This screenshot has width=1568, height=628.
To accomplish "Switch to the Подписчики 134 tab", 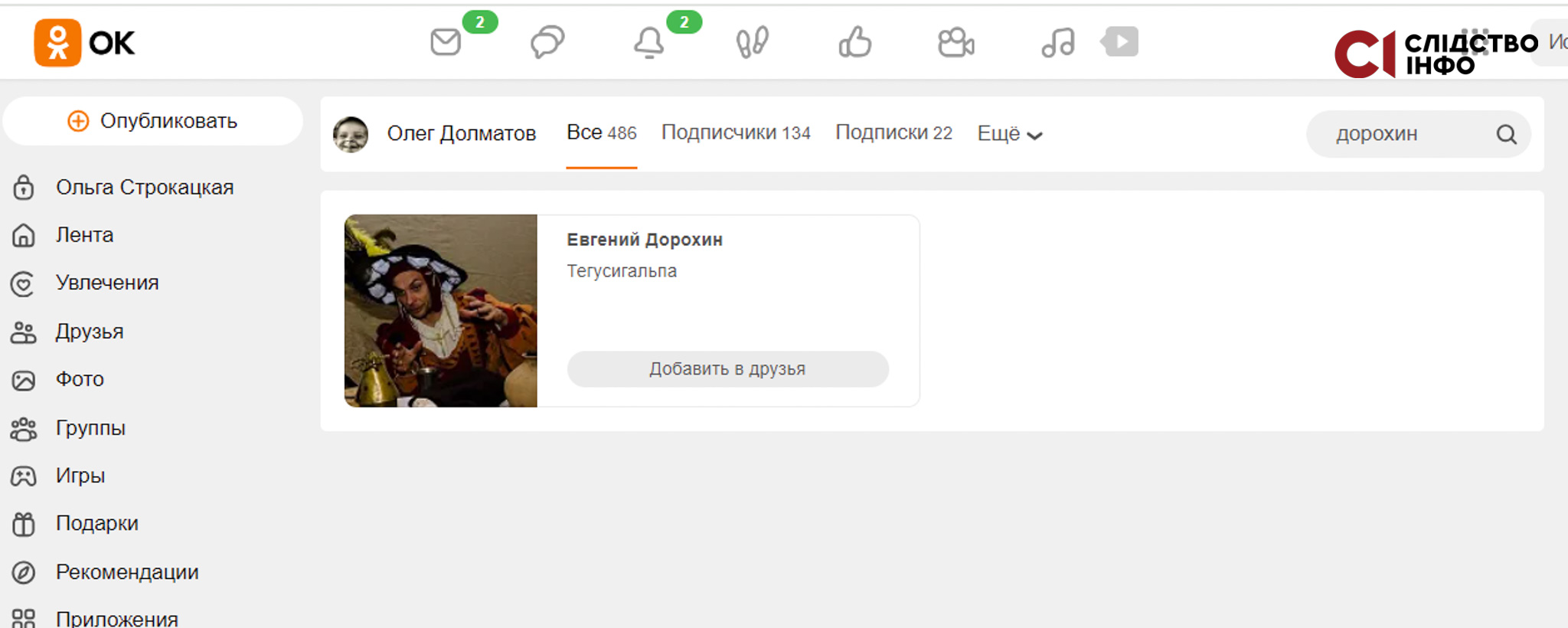I will 736,133.
